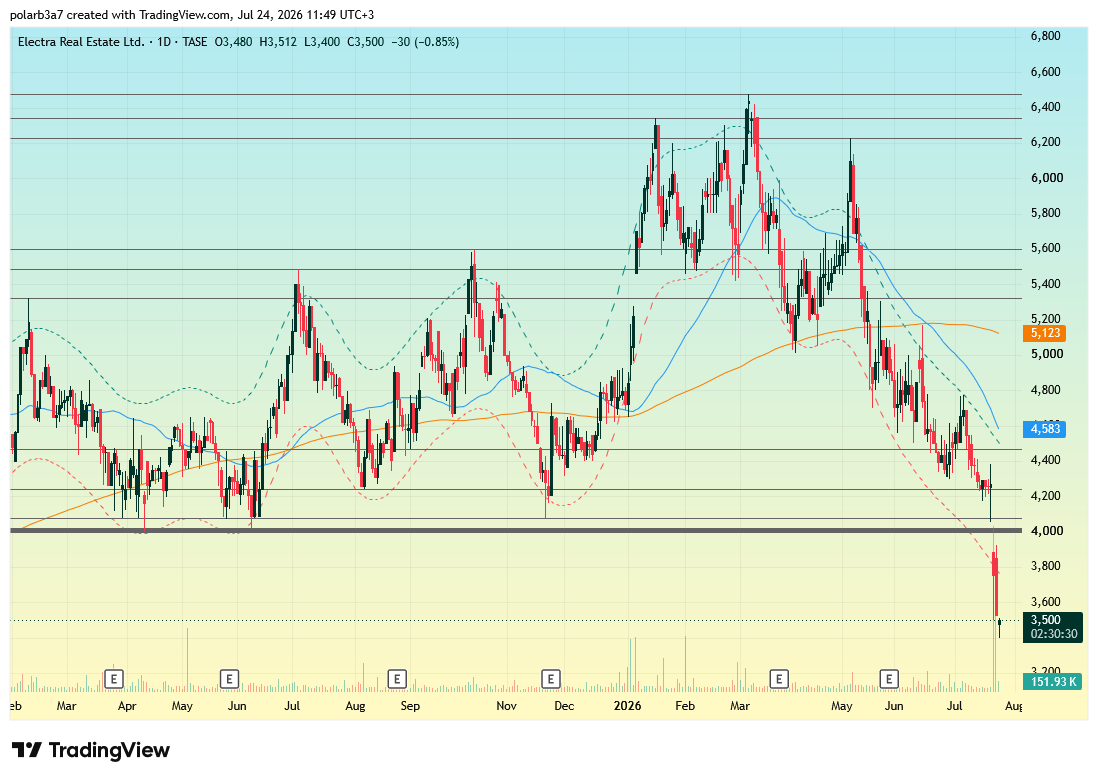The image size is (1098, 780).
Task: Click the Nov label on time axis
Action: pos(506,706)
